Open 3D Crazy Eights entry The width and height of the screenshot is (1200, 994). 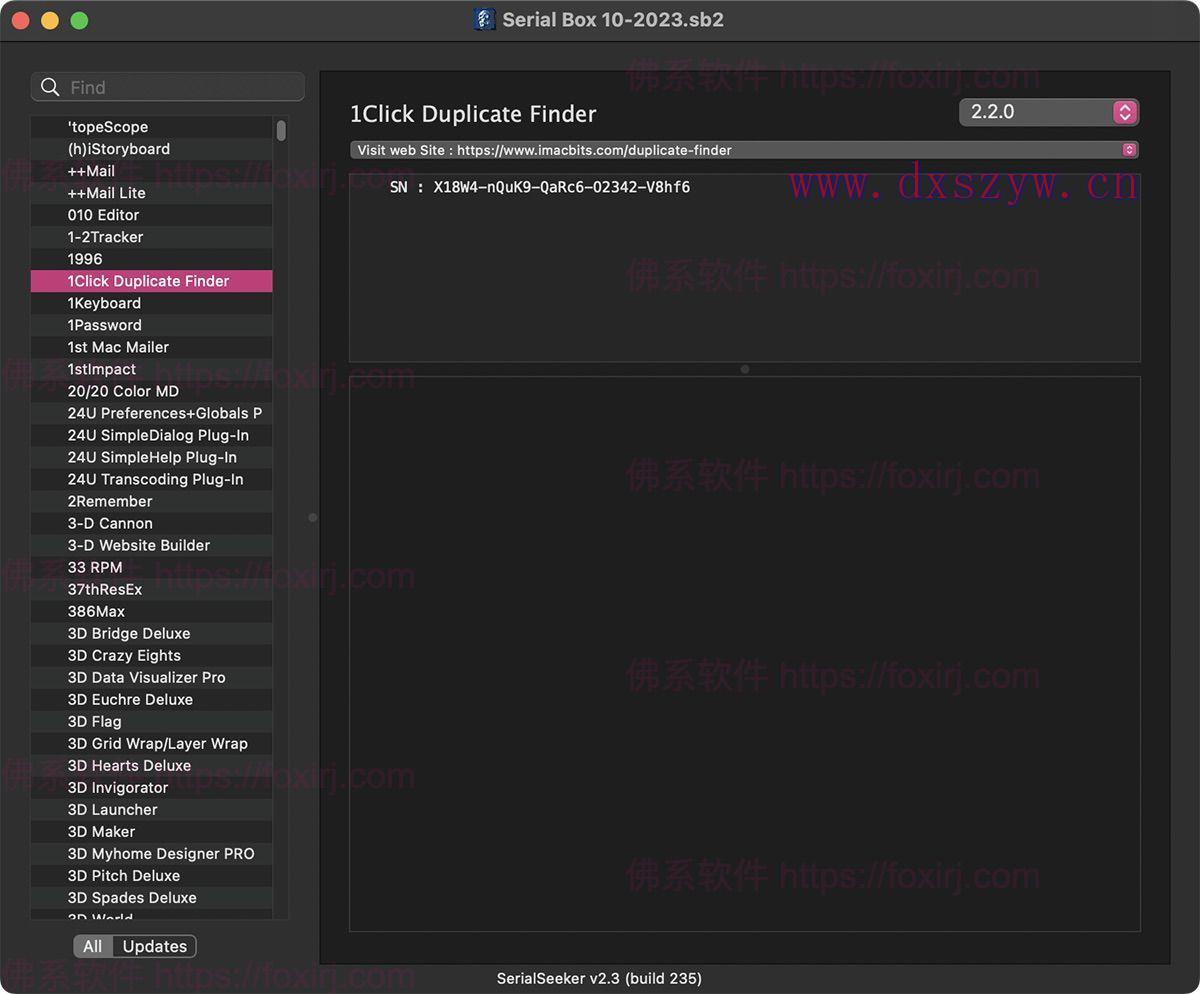[x=151, y=655]
